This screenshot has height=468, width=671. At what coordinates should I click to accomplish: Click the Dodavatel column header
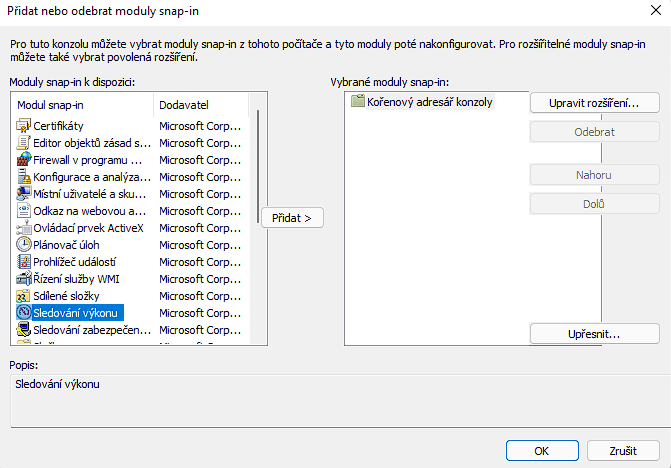pos(200,105)
